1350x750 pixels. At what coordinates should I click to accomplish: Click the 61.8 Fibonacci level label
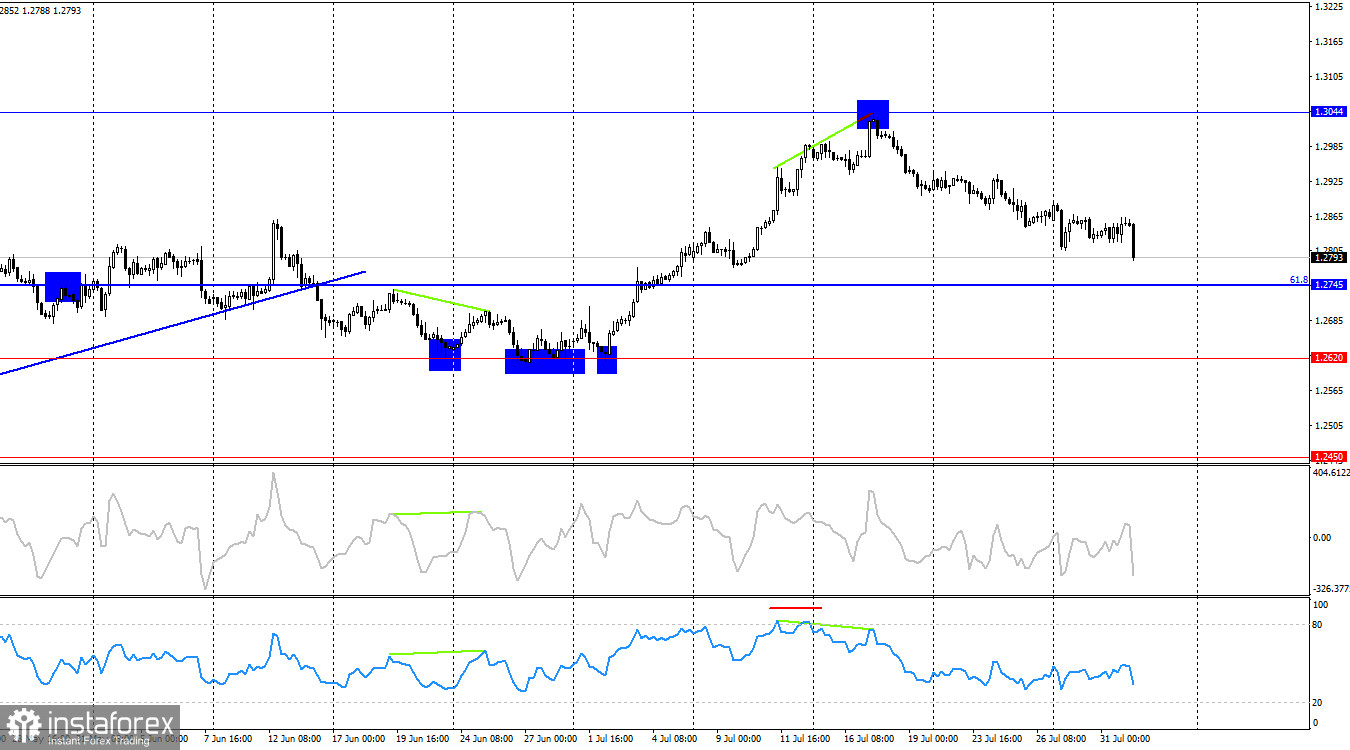(1299, 280)
